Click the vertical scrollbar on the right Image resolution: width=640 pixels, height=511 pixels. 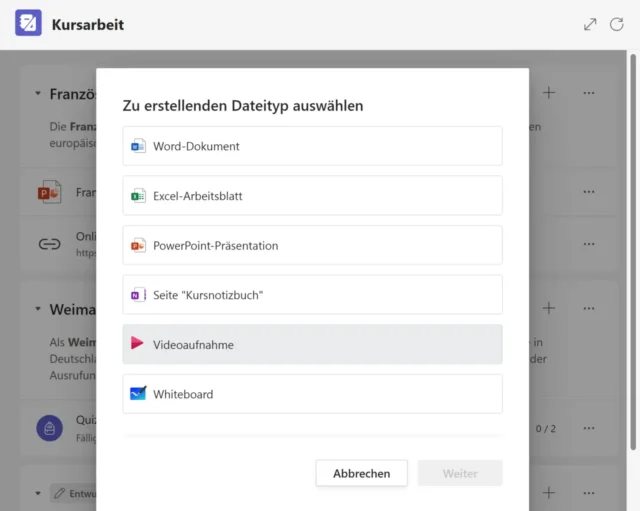[632, 250]
